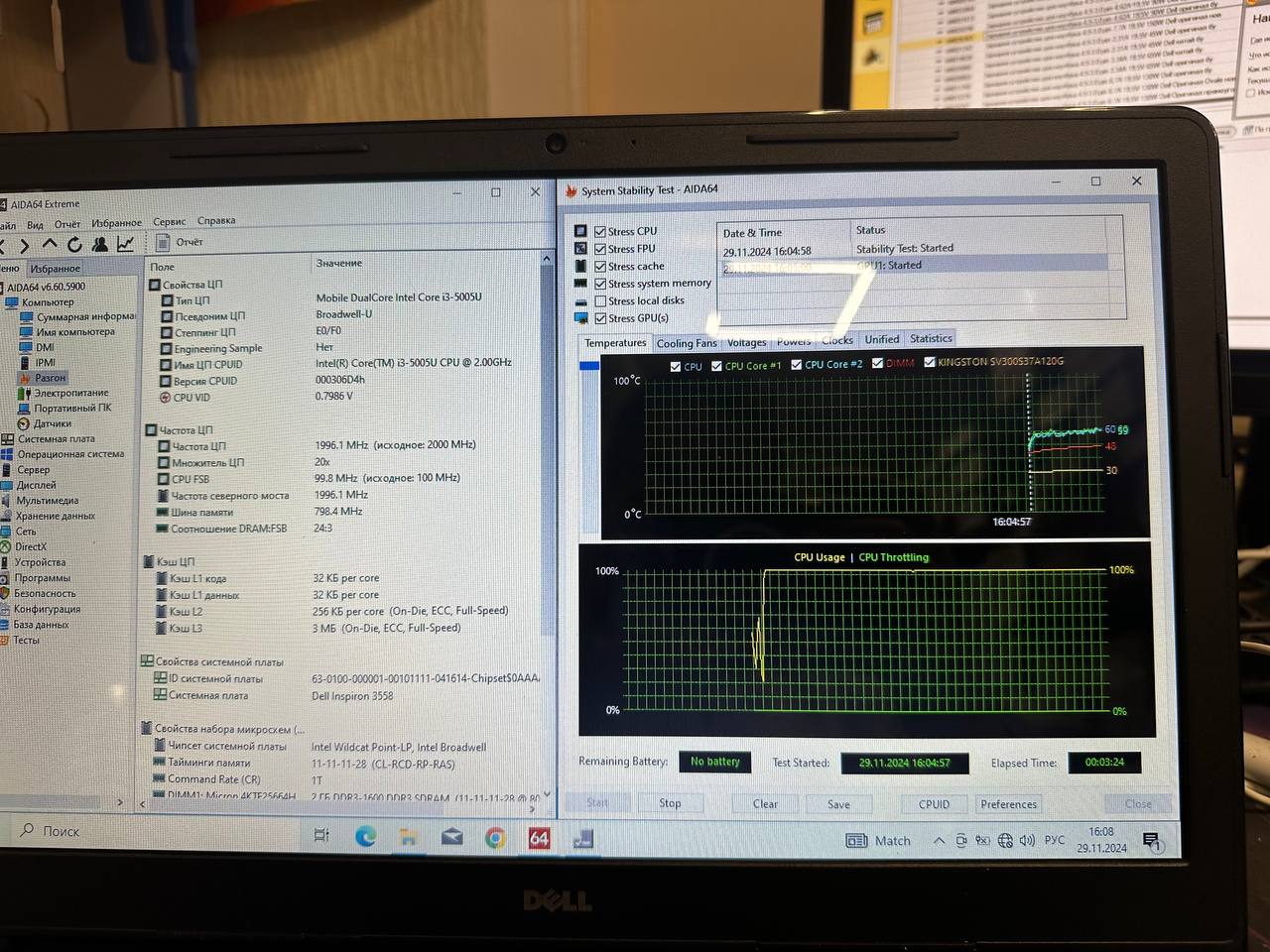Image resolution: width=1270 pixels, height=952 pixels.
Task: Open Датчики sensor tree item
Action: pos(45,423)
